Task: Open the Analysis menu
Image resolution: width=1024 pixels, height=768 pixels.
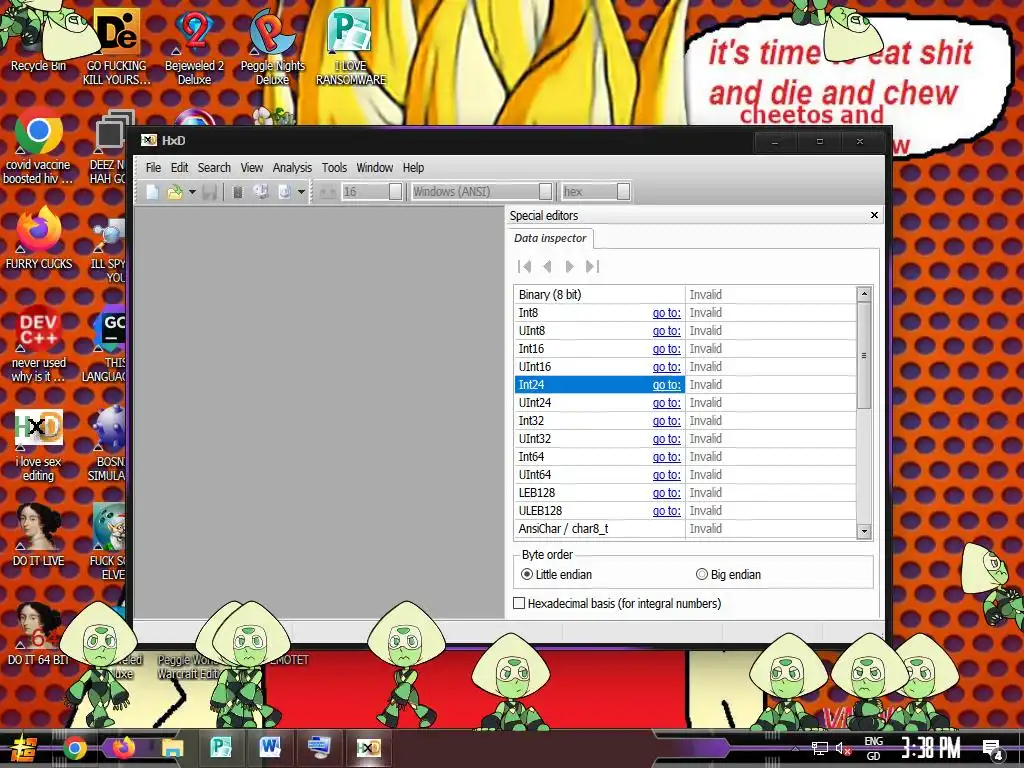Action: pyautogui.click(x=292, y=168)
